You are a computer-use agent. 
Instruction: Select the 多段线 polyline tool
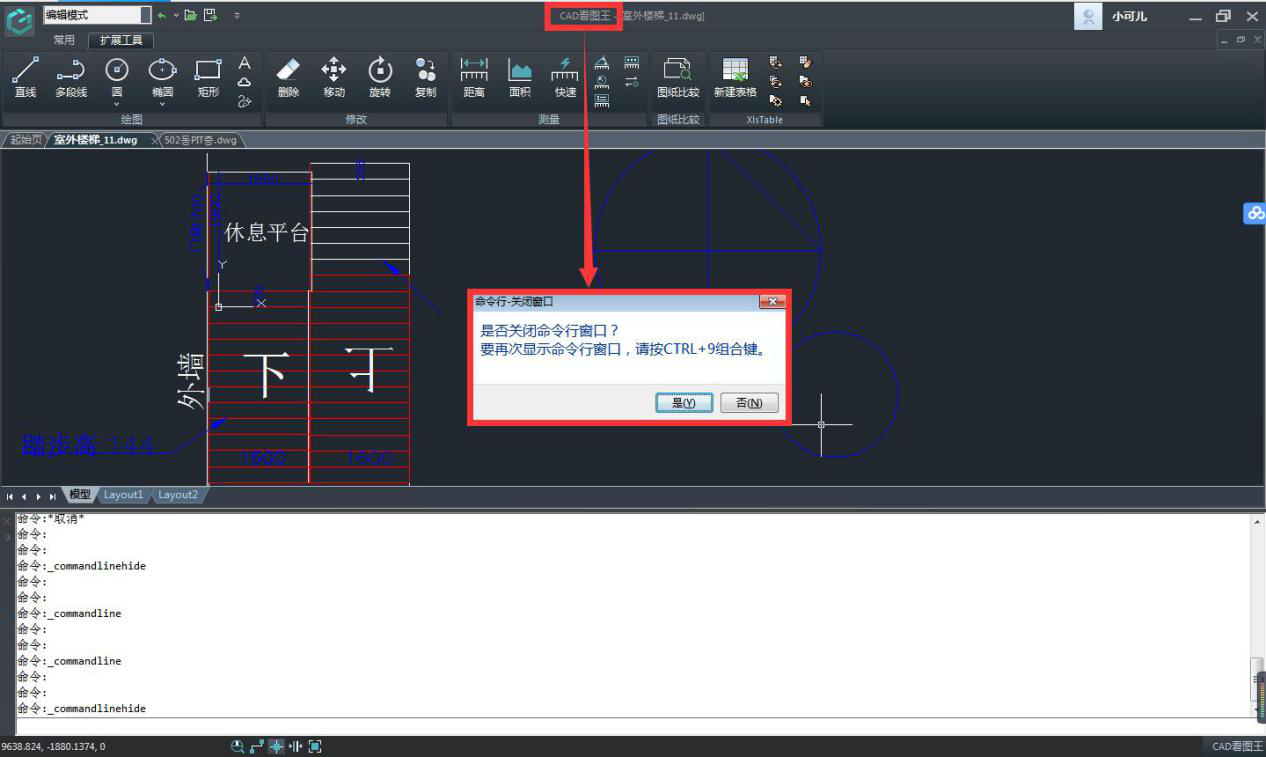tap(71, 78)
